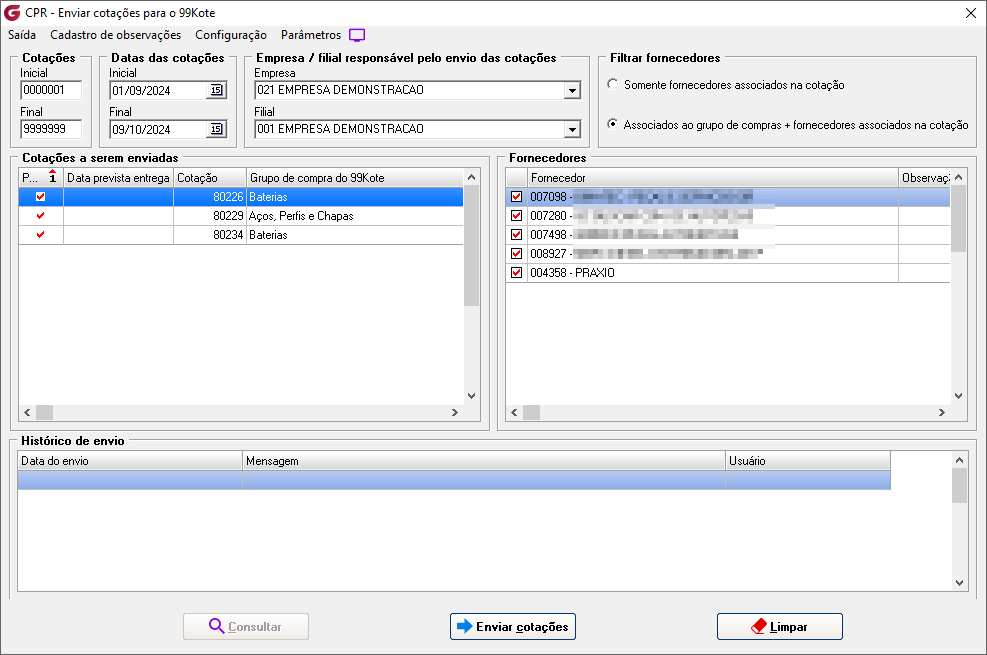The width and height of the screenshot is (987, 655).
Task: Click the Cotações Final field
Action: click(x=51, y=129)
